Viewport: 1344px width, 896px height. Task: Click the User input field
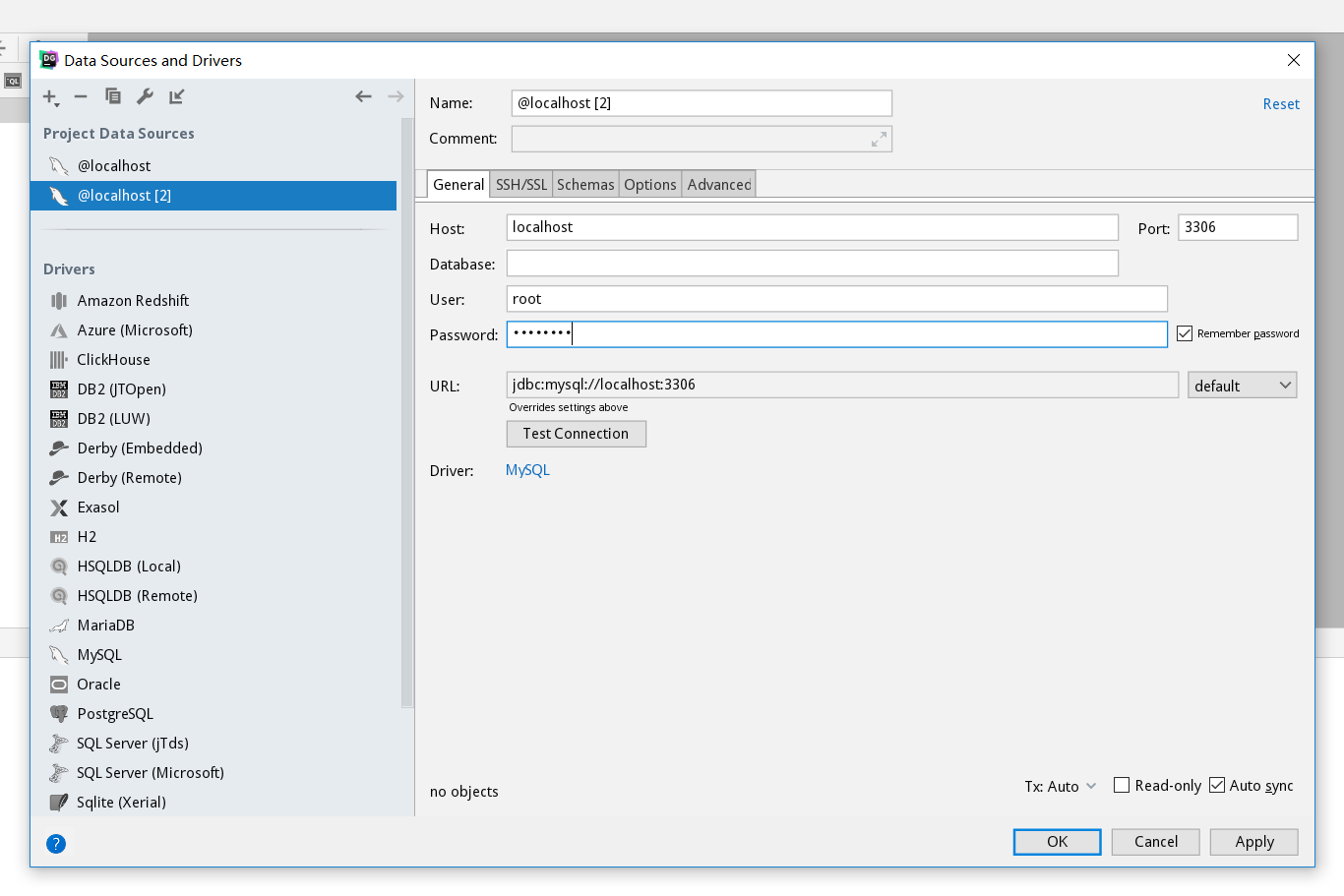(x=837, y=299)
